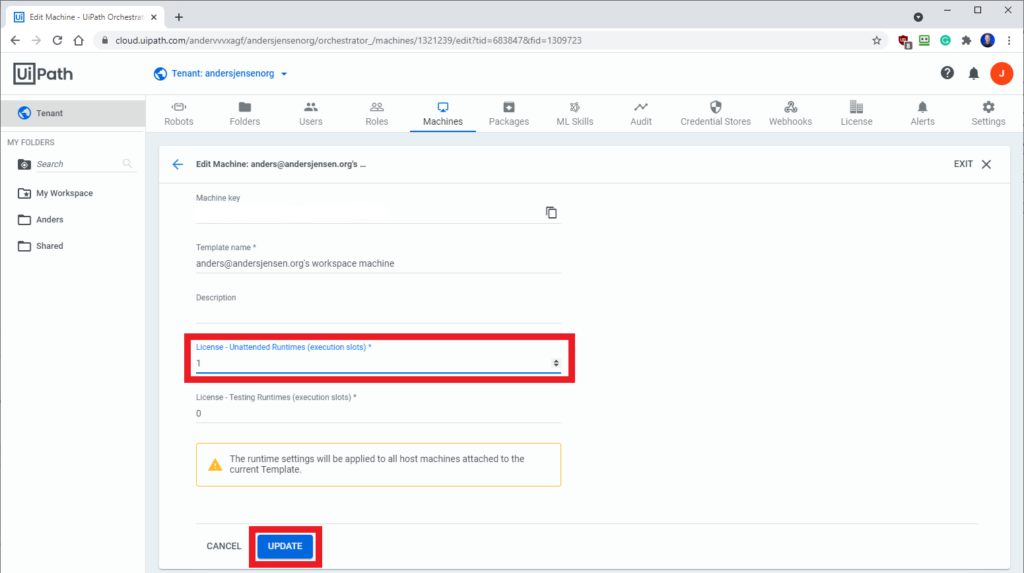Click the Template name field
Screen dimensions: 1024x573
[x=378, y=263]
